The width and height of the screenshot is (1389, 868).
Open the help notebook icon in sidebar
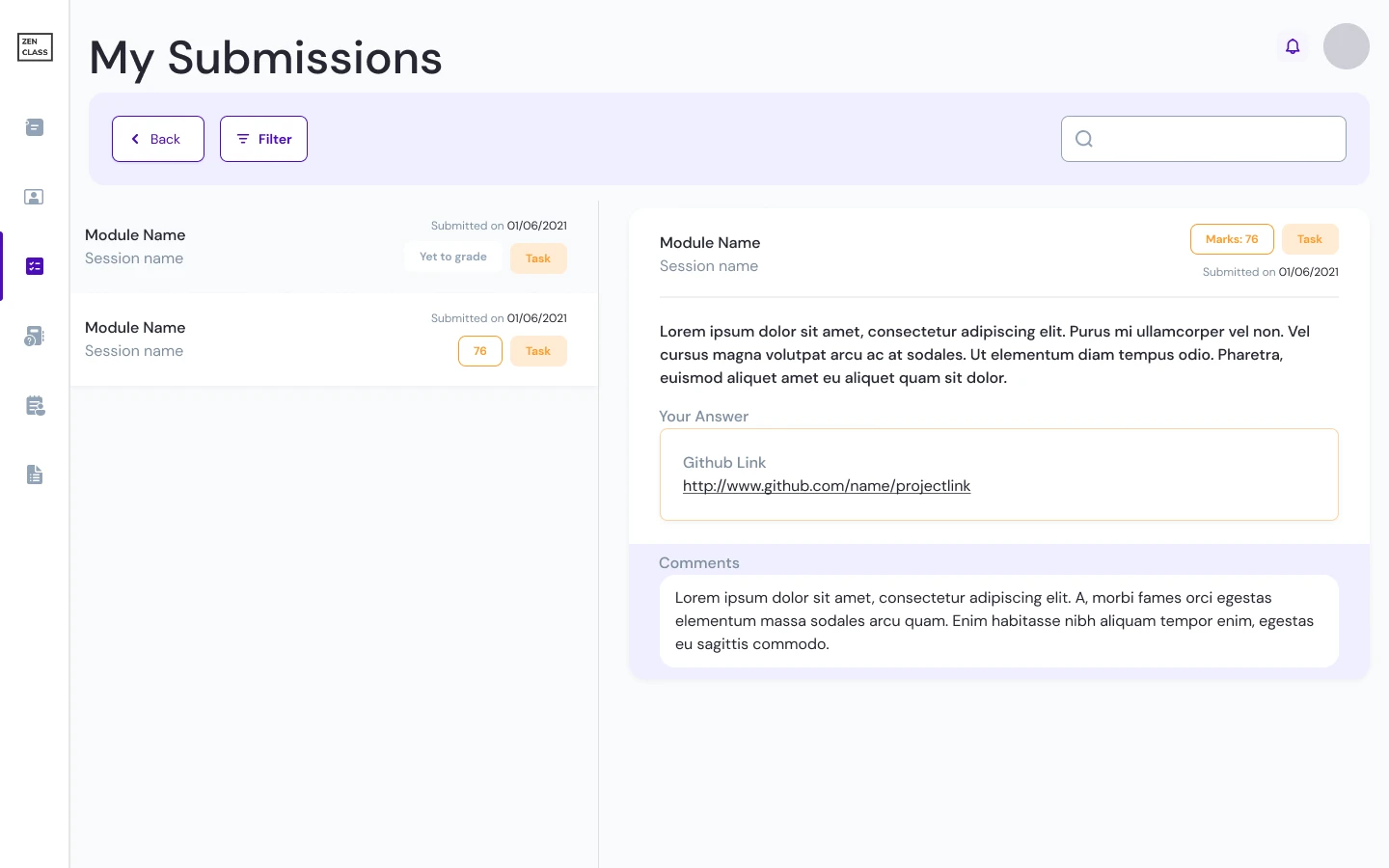point(35,336)
